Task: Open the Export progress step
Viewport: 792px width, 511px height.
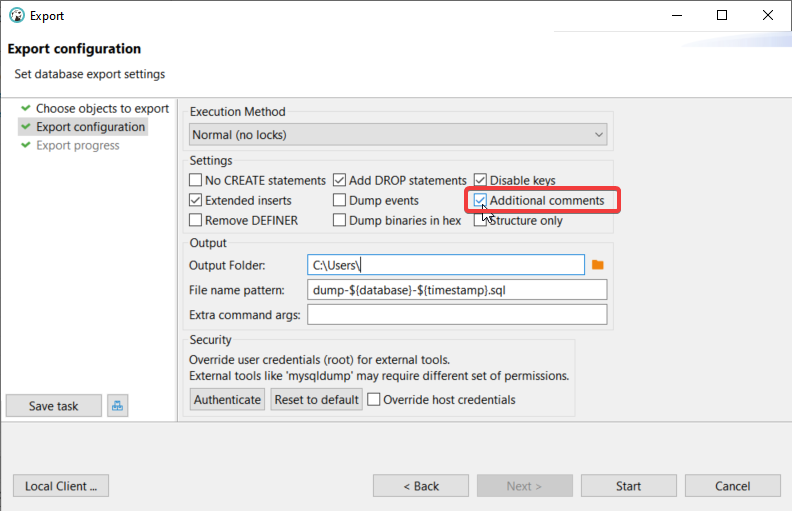Action: click(x=78, y=145)
